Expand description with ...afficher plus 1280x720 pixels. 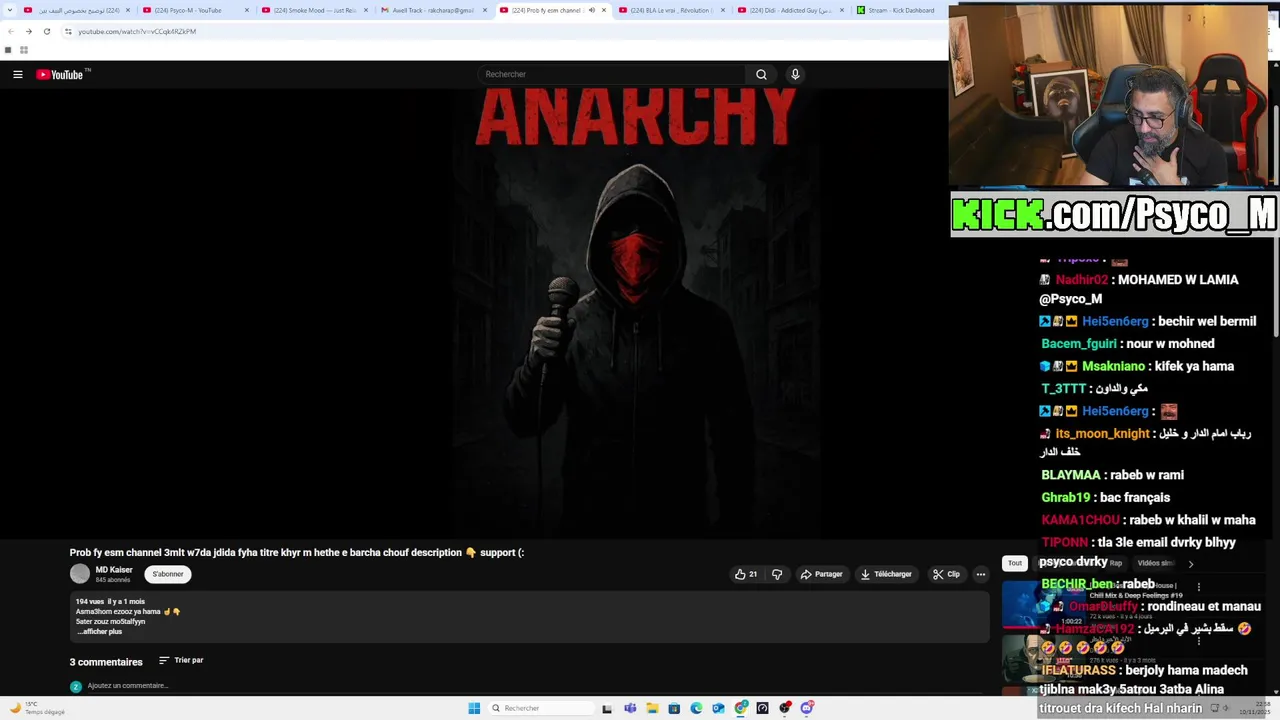(100, 632)
